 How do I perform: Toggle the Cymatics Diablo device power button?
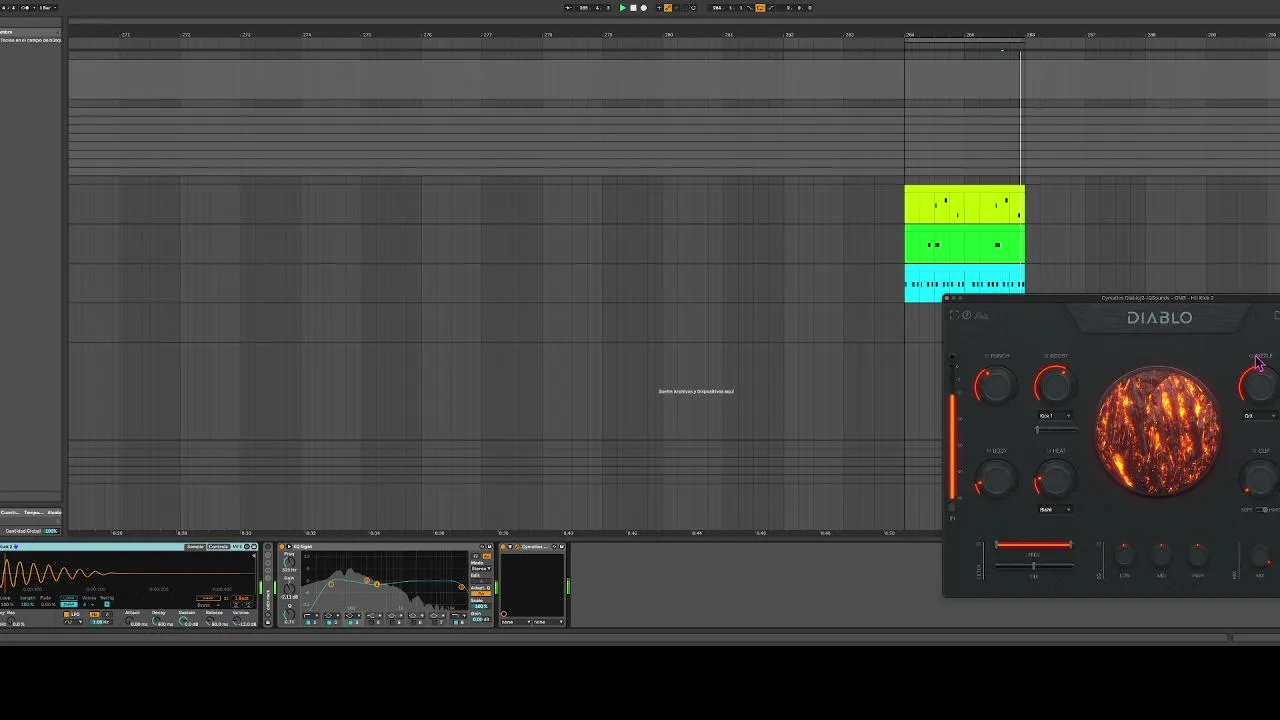(x=503, y=547)
